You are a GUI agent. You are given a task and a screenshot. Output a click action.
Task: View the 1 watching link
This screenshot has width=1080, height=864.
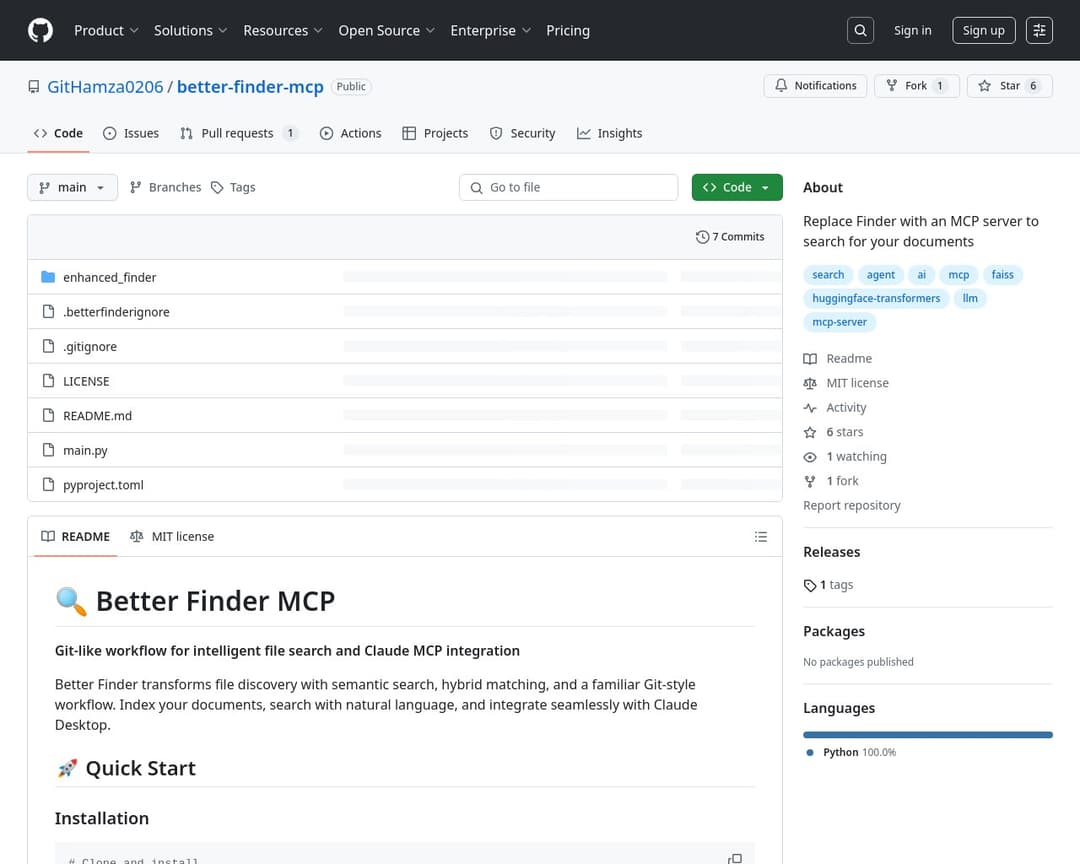[845, 456]
